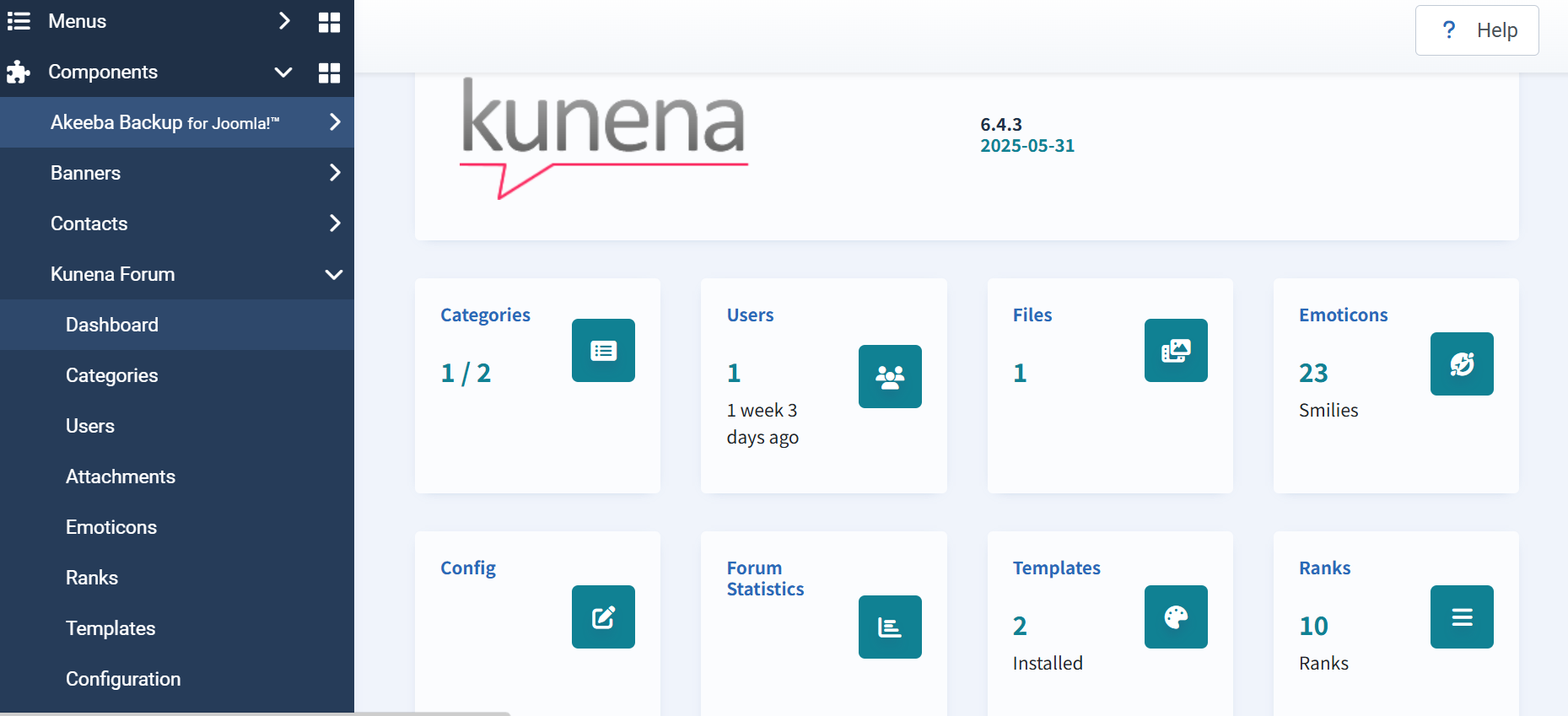This screenshot has height=716, width=1568.
Task: Expand the Contacts submenu arrow
Action: pos(335,223)
